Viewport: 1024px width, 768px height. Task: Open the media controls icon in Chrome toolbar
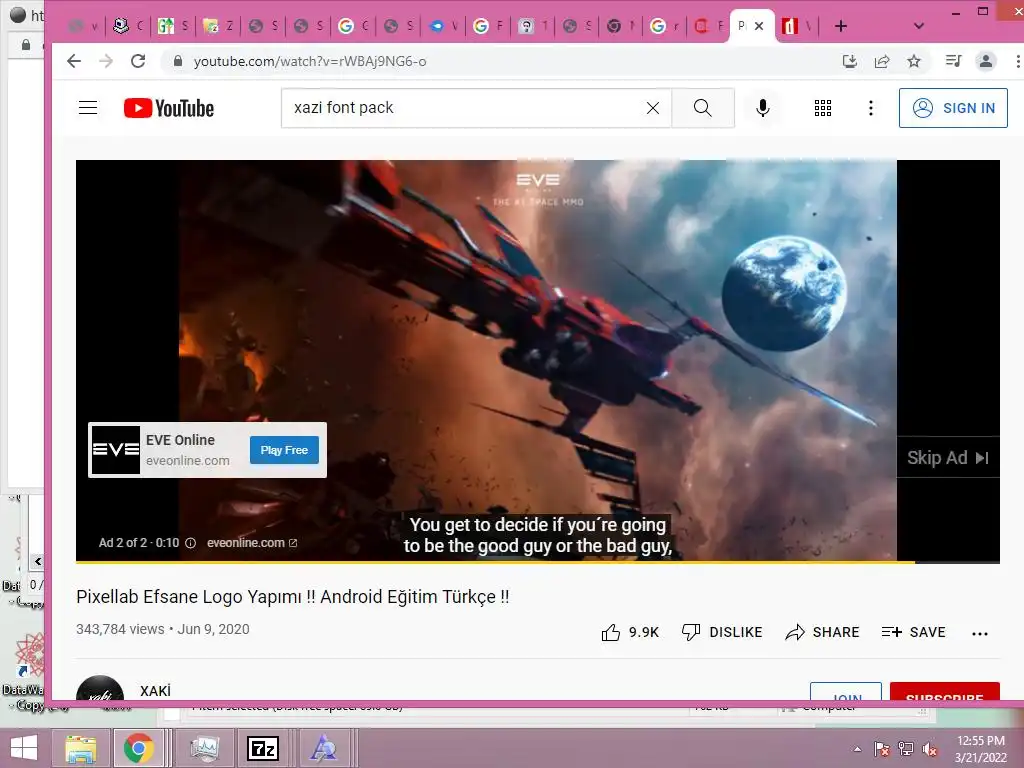pos(953,61)
